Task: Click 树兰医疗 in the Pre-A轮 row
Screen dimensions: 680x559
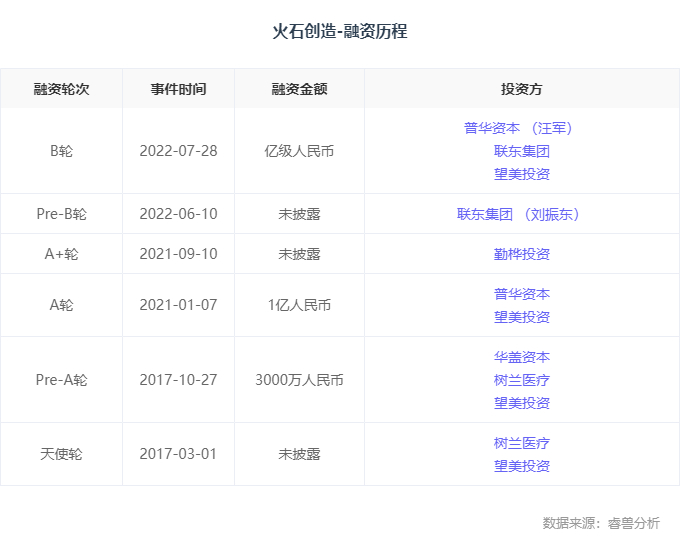Action: pyautogui.click(x=521, y=380)
